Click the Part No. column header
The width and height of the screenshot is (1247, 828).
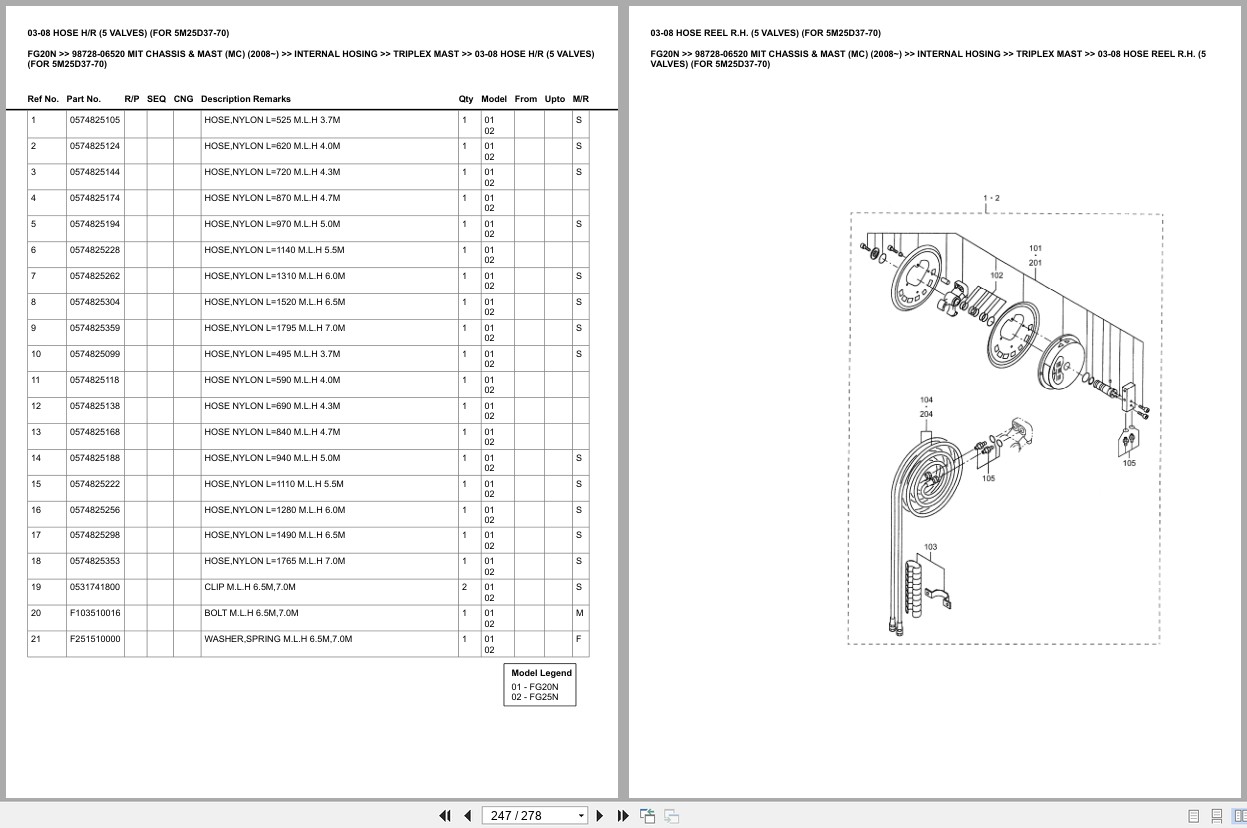(x=84, y=99)
